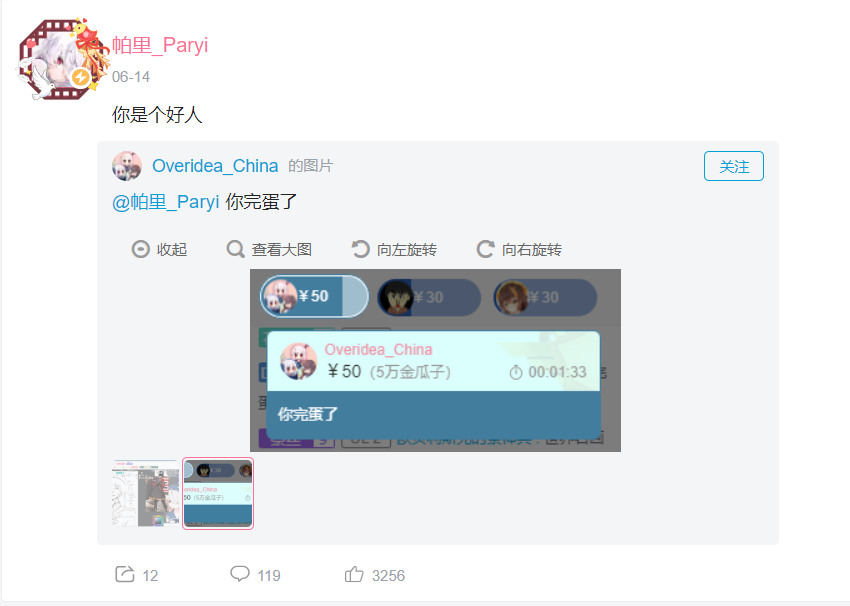Click the @帕里_Paryi mention link
Screen dimensions: 850x606
[x=165, y=202]
